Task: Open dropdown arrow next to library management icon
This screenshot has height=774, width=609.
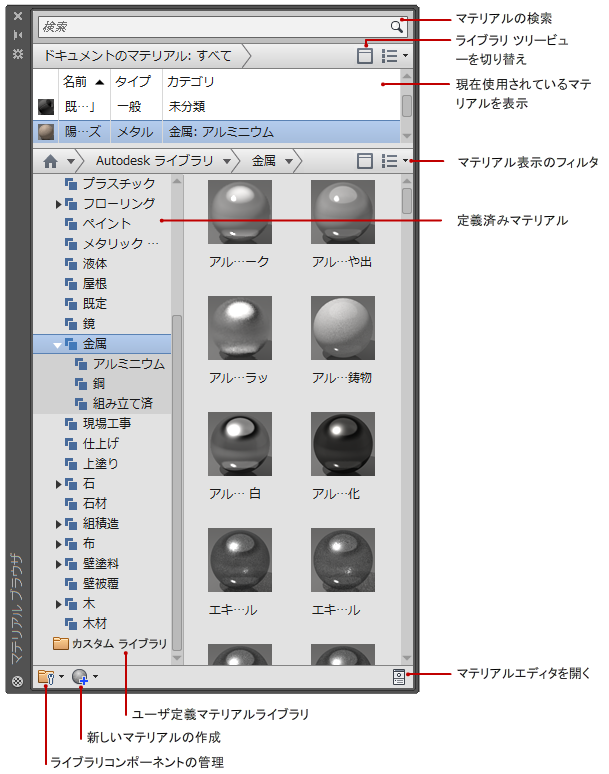Action: (61, 676)
